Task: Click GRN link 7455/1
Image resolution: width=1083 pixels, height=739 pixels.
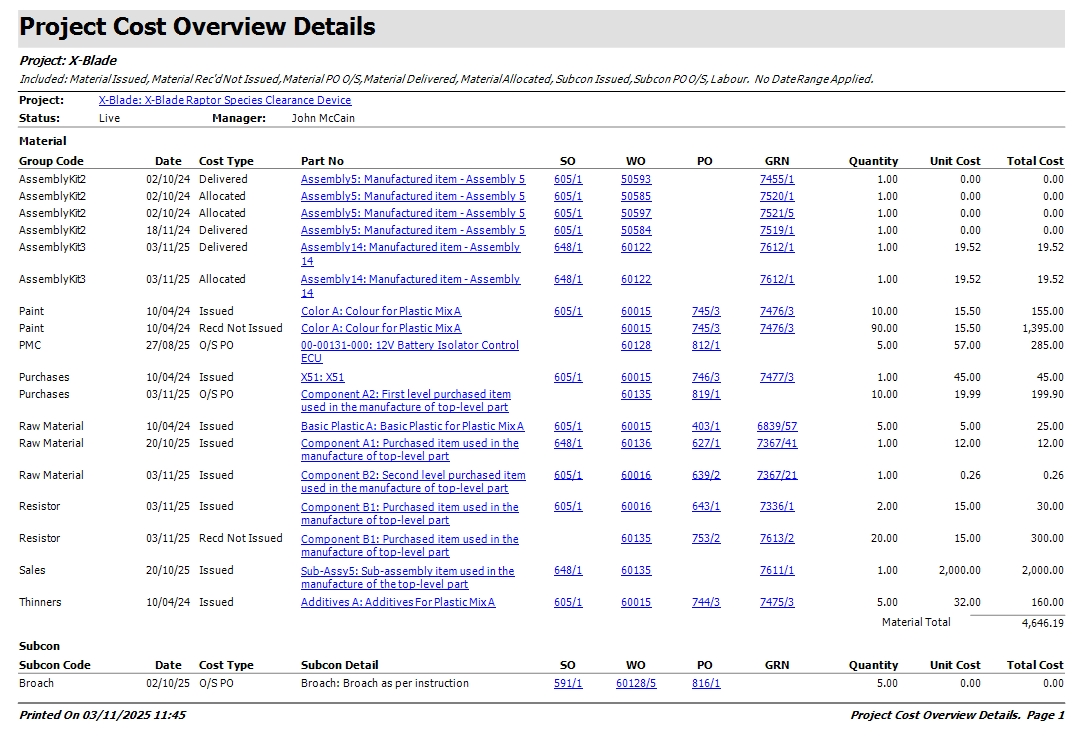Action: [x=777, y=180]
